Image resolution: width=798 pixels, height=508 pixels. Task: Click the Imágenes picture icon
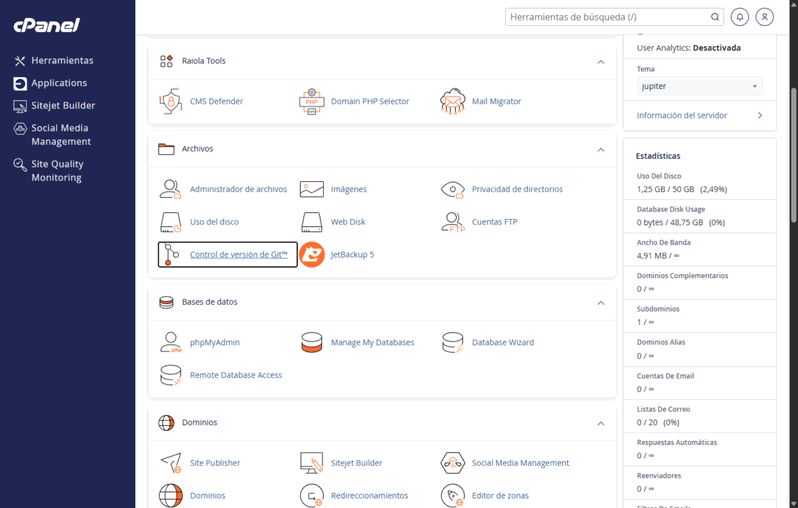311,189
